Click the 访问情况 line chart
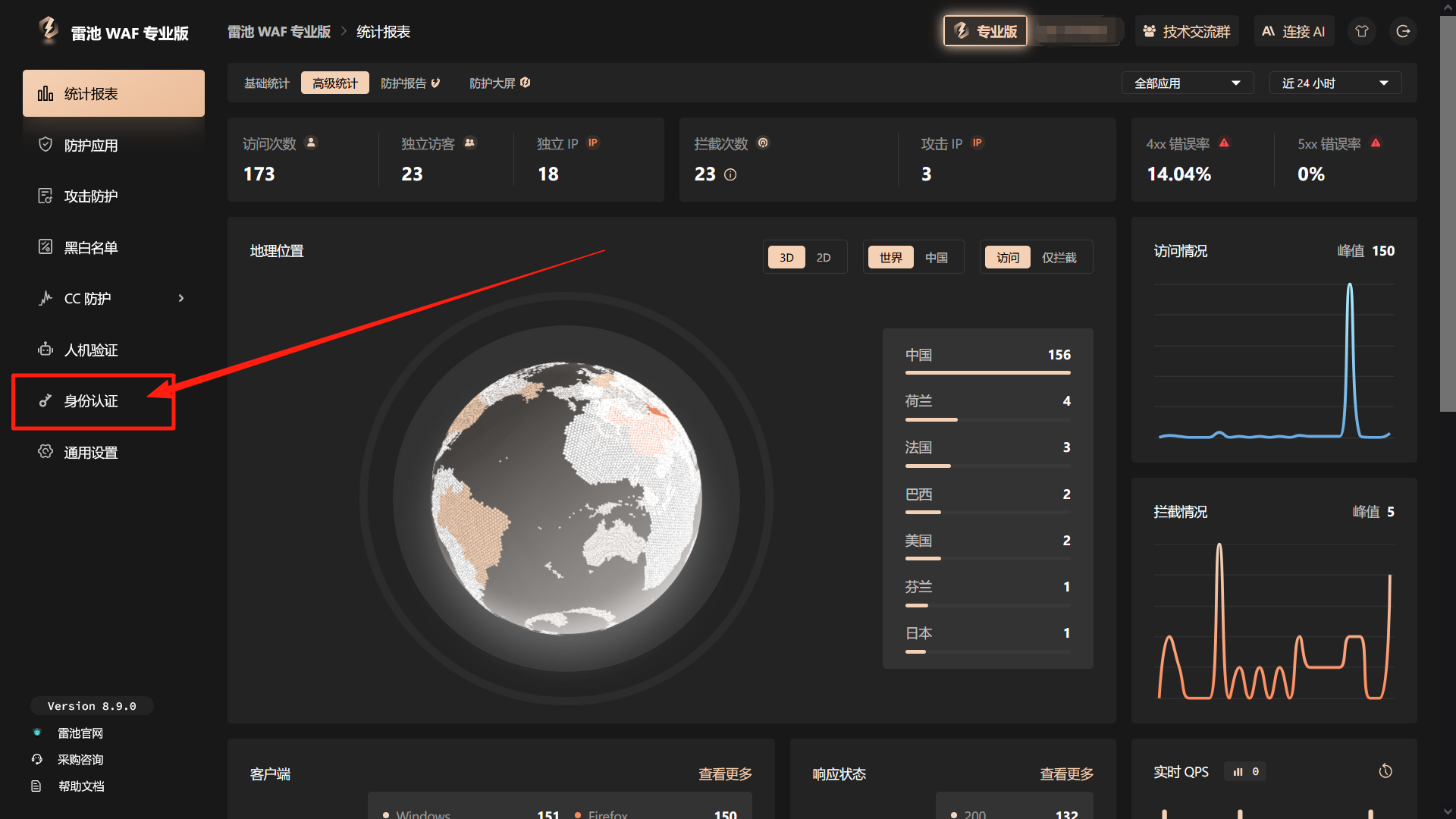Viewport: 1456px width, 819px height. (1274, 361)
